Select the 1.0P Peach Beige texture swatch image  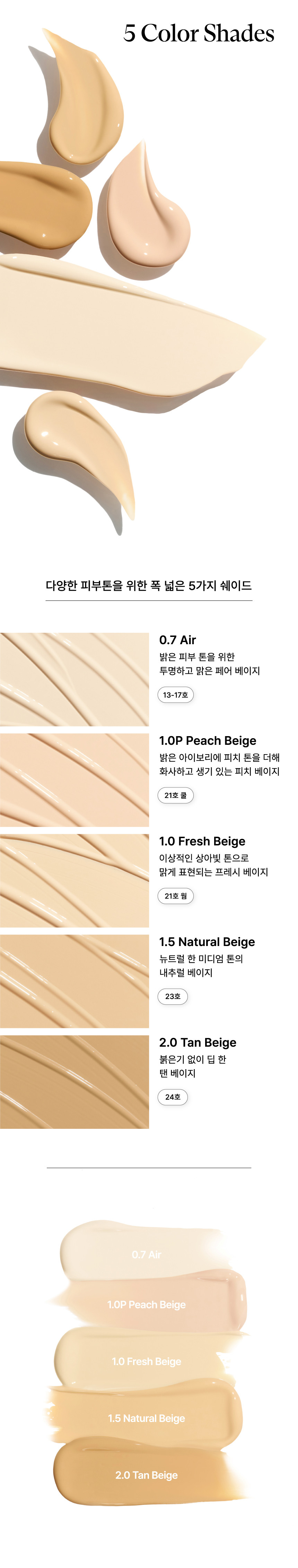coord(74,779)
